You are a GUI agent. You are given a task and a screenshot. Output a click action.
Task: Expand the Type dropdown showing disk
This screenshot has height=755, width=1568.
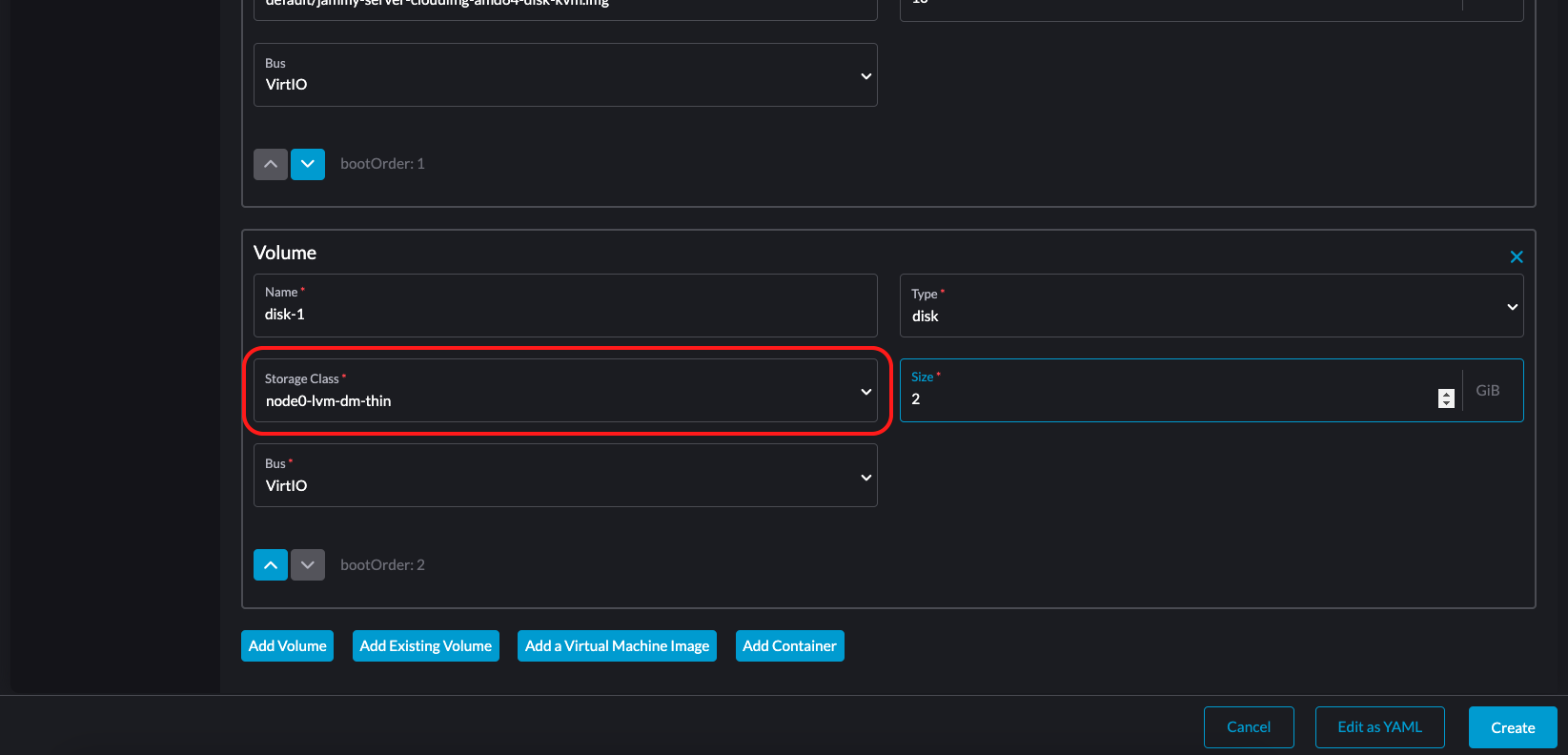[1211, 306]
